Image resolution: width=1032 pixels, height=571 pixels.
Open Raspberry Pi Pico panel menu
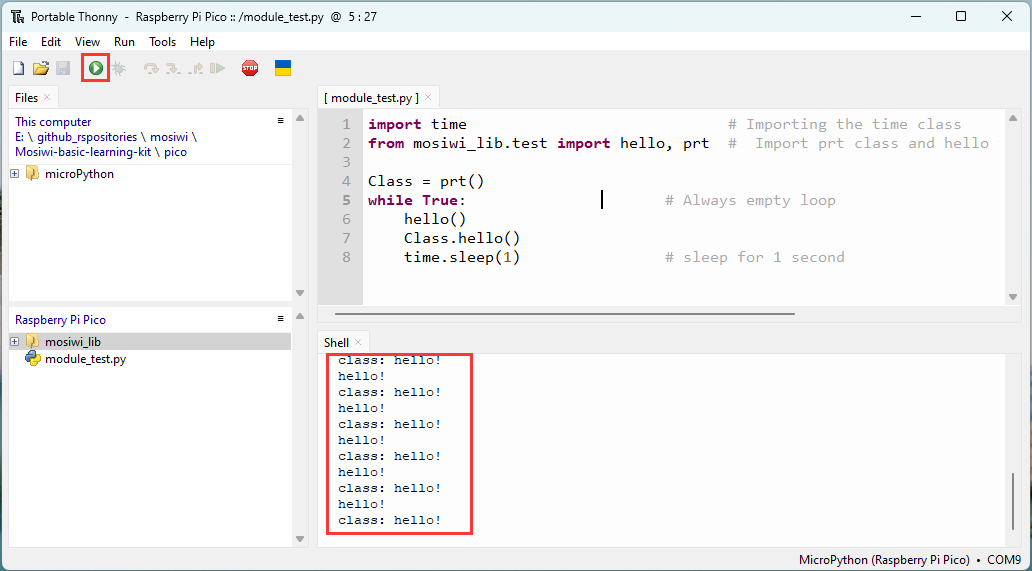(280, 318)
